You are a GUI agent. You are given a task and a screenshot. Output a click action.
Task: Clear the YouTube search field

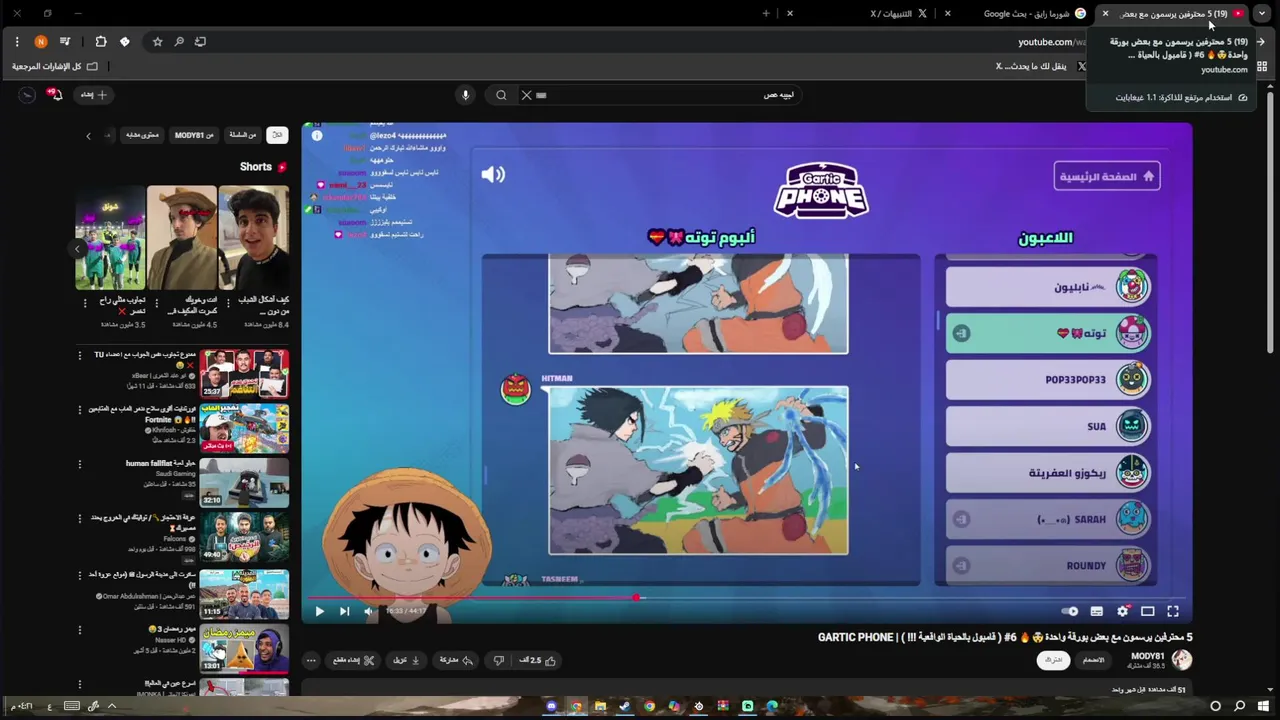527,95
